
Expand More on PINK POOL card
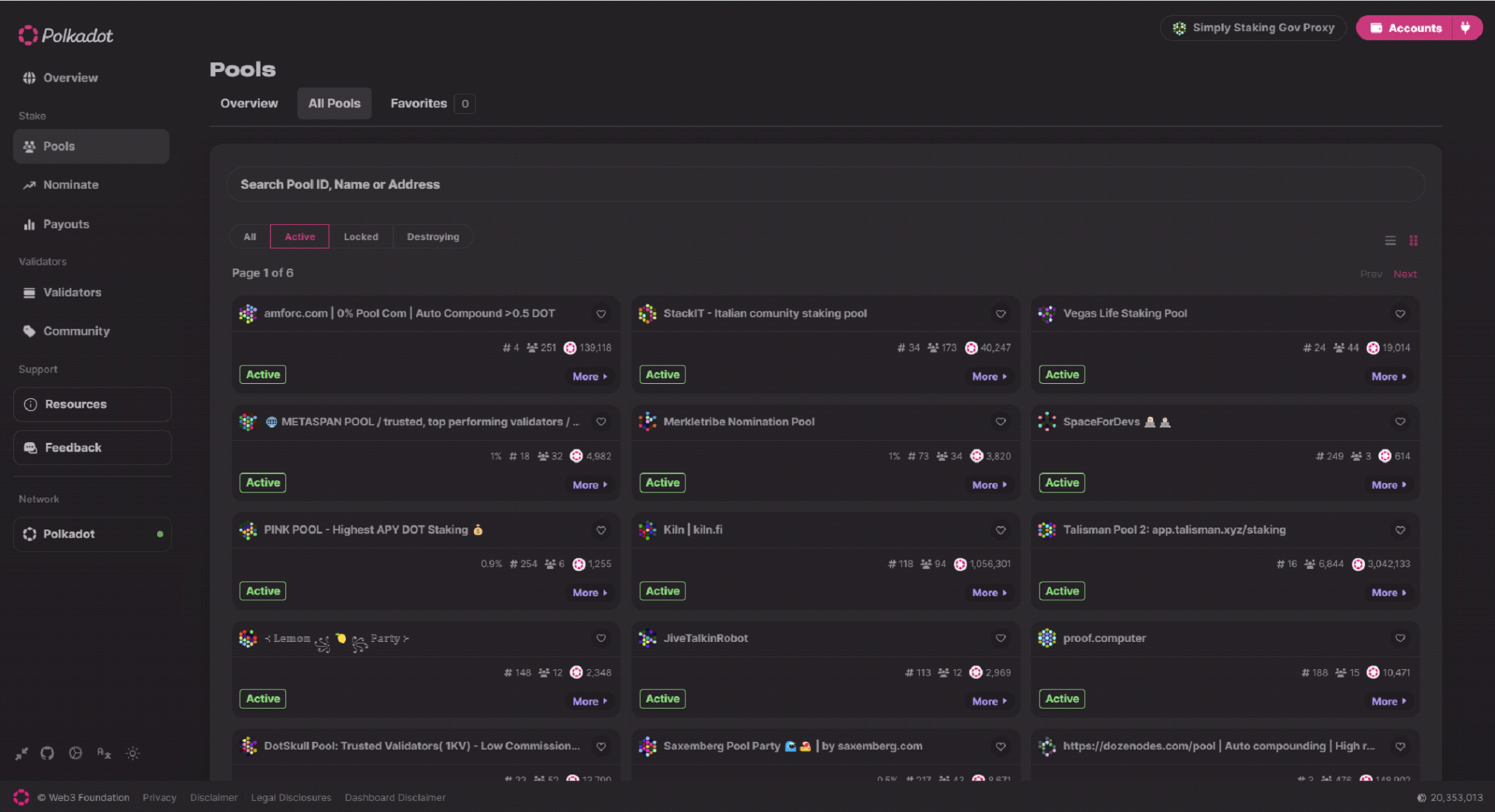pos(589,593)
